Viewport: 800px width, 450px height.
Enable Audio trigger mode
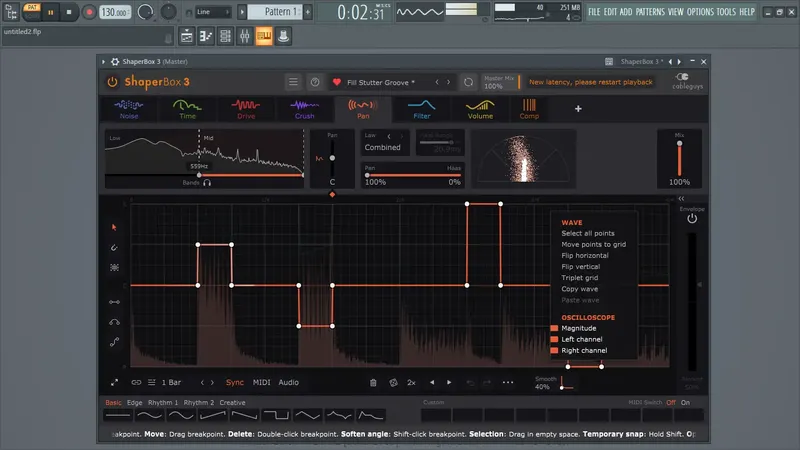[x=289, y=383]
